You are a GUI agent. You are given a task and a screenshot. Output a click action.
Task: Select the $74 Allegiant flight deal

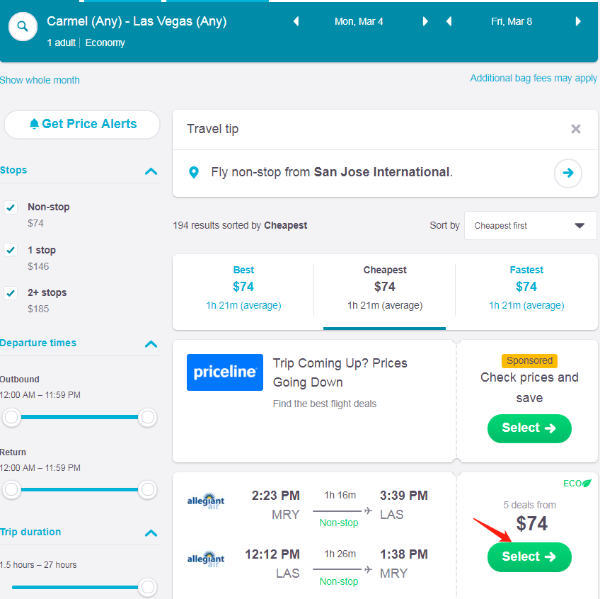pos(529,557)
